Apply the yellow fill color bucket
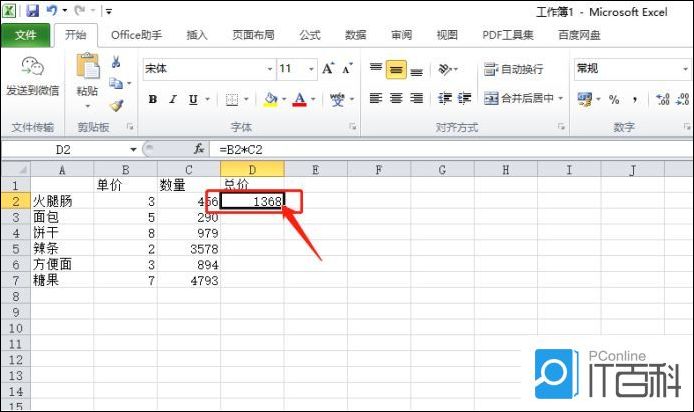The height and width of the screenshot is (412, 694). coord(270,99)
